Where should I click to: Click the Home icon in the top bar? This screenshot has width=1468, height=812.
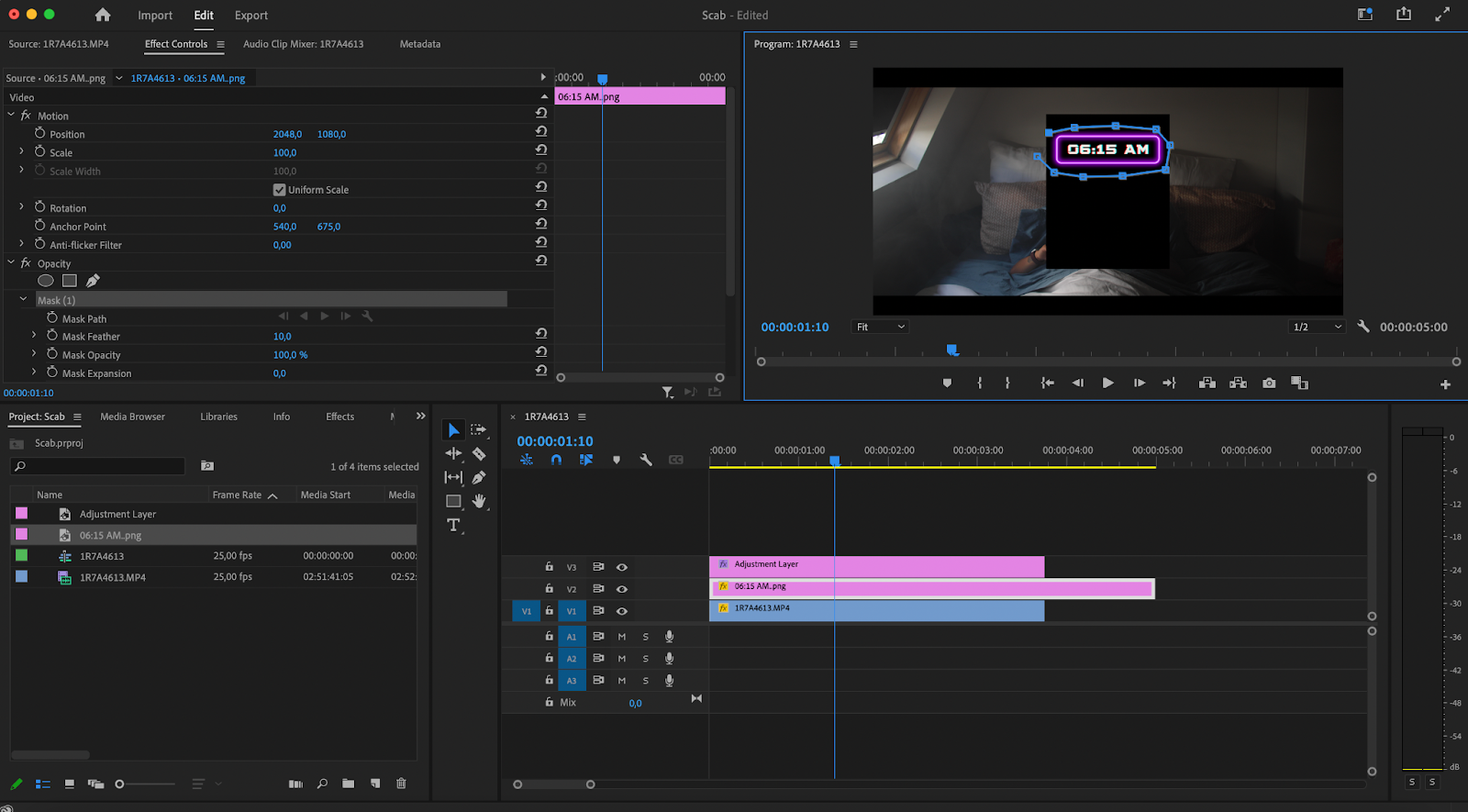pos(103,16)
